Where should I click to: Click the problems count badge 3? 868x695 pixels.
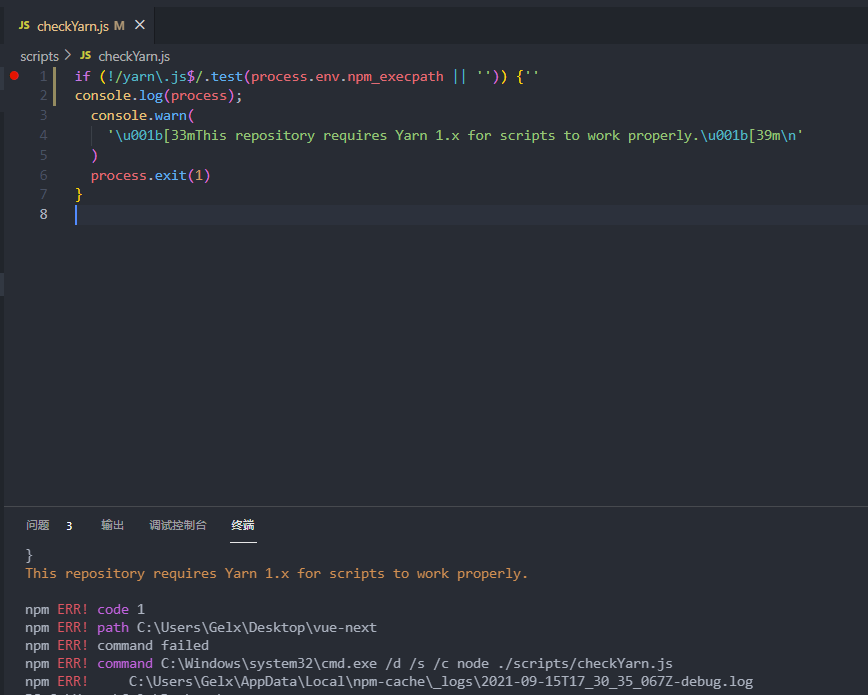(69, 526)
